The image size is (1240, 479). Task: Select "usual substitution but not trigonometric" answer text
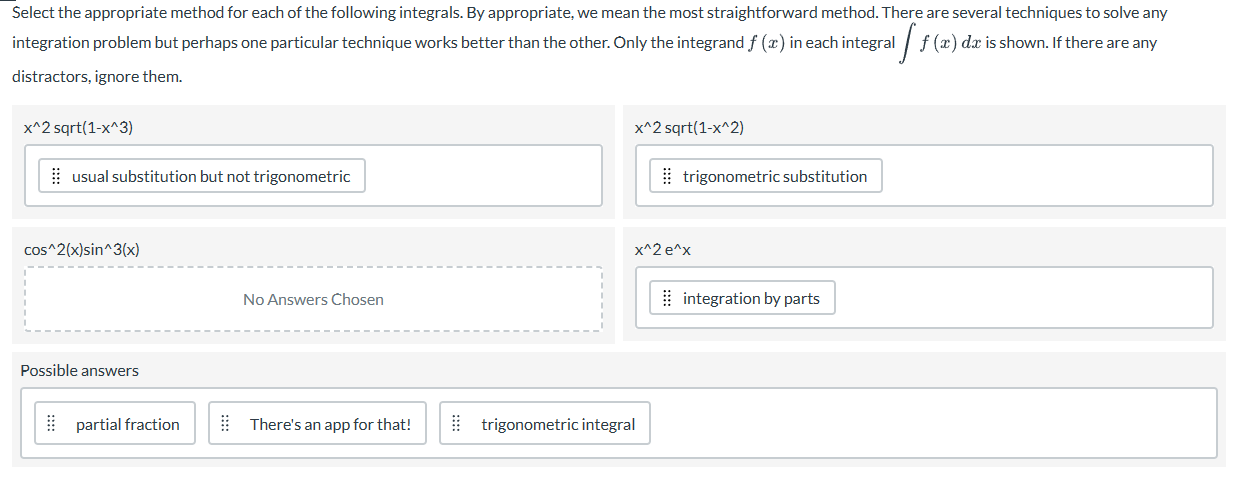click(211, 177)
